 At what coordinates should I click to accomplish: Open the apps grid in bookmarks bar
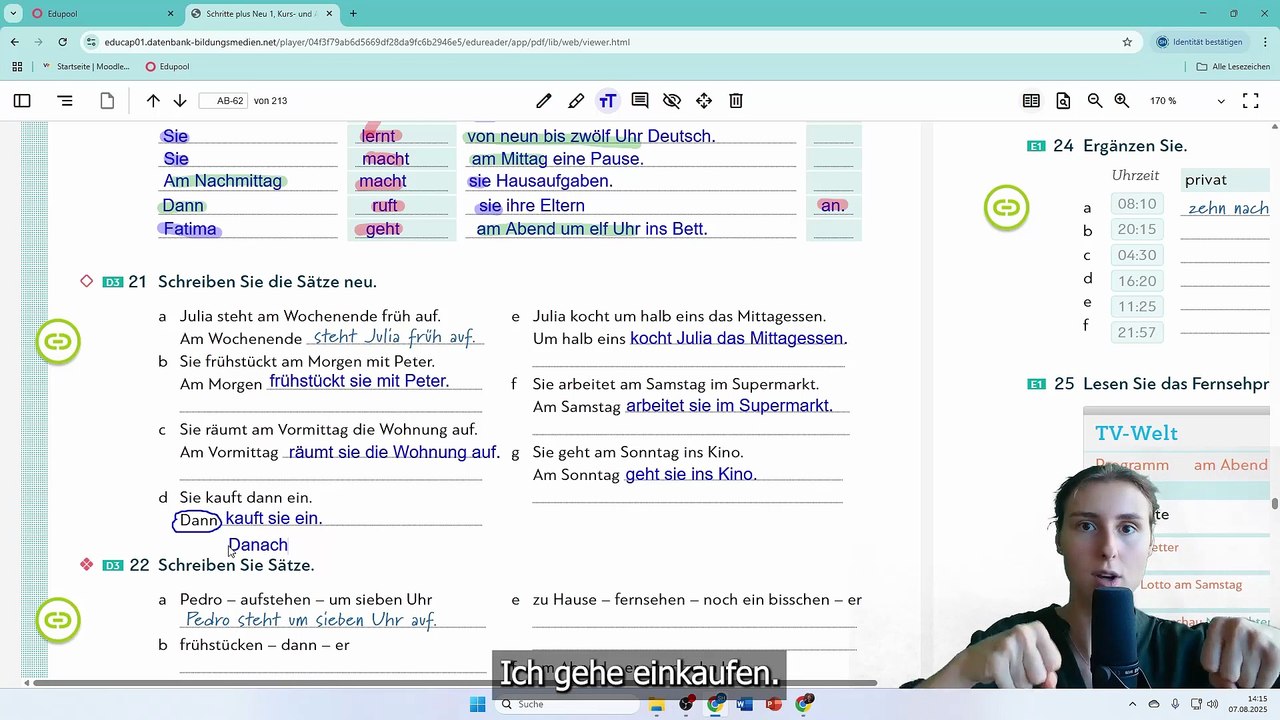[x=17, y=67]
